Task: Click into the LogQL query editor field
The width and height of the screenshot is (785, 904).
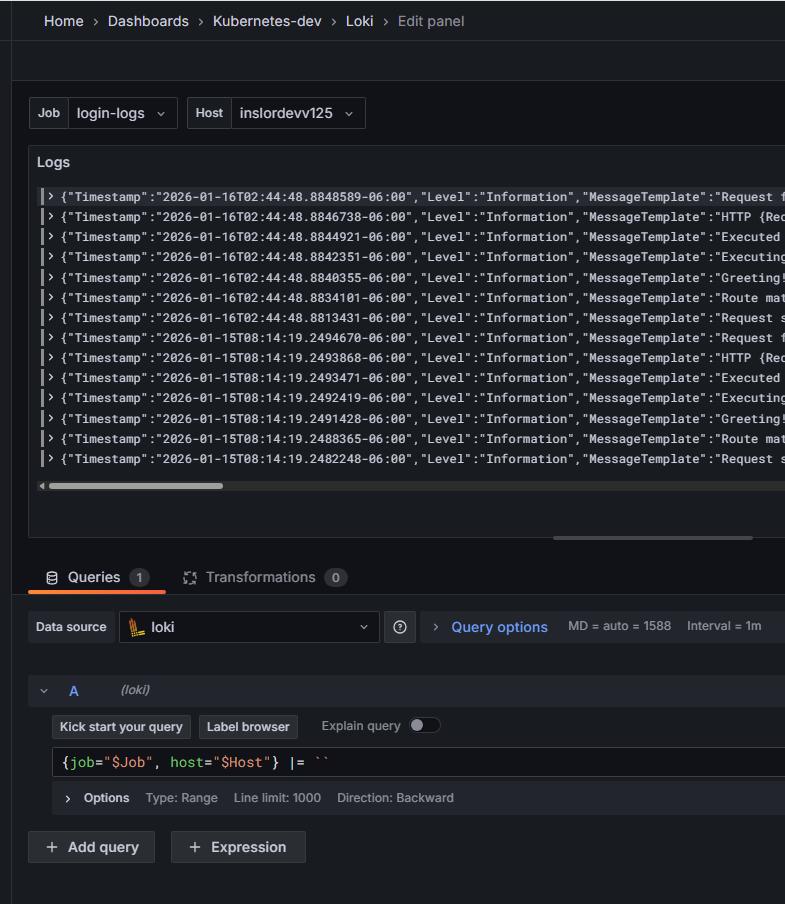Action: click(x=418, y=762)
